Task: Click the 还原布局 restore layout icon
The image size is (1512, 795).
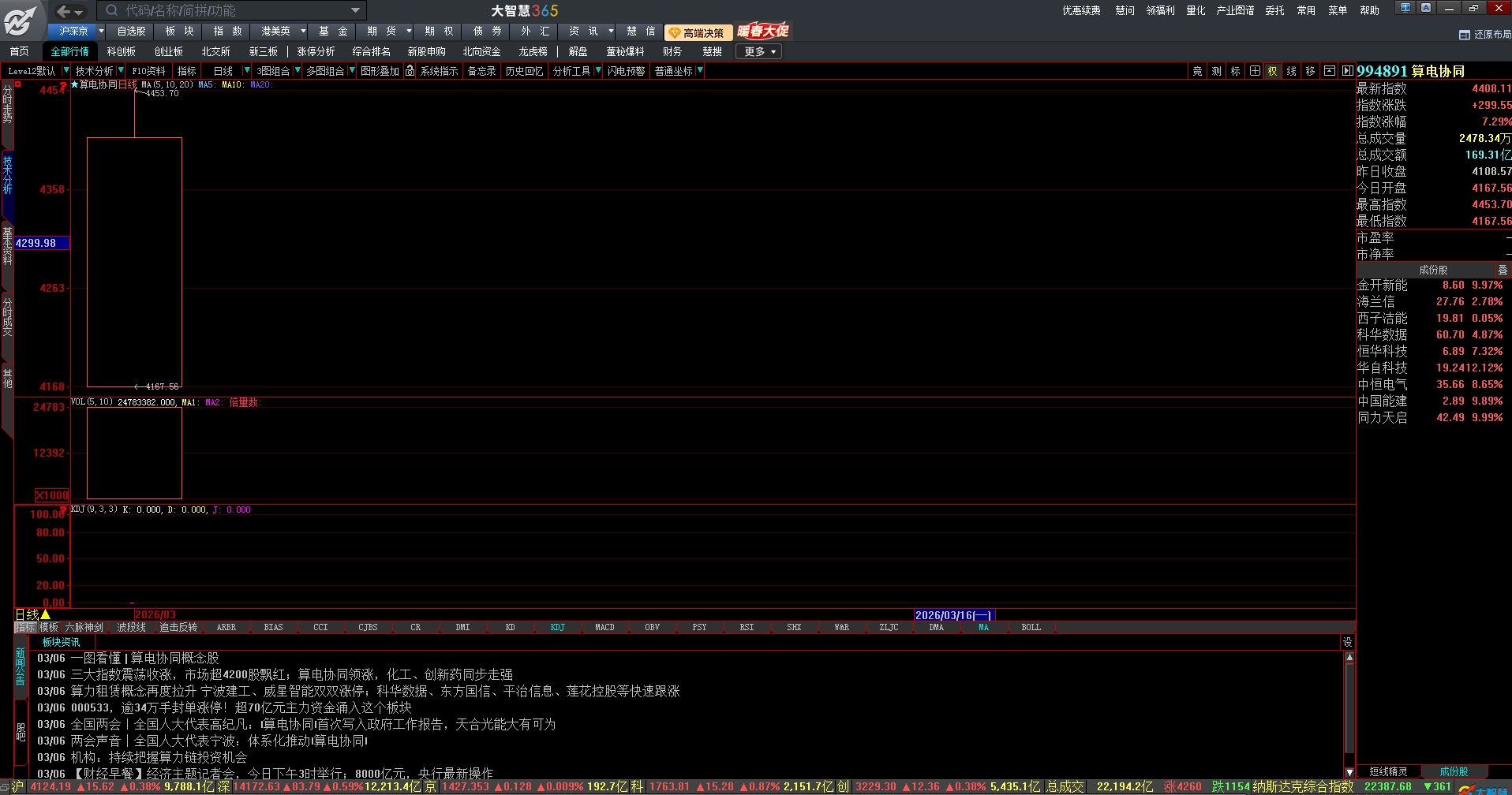Action: click(1465, 35)
